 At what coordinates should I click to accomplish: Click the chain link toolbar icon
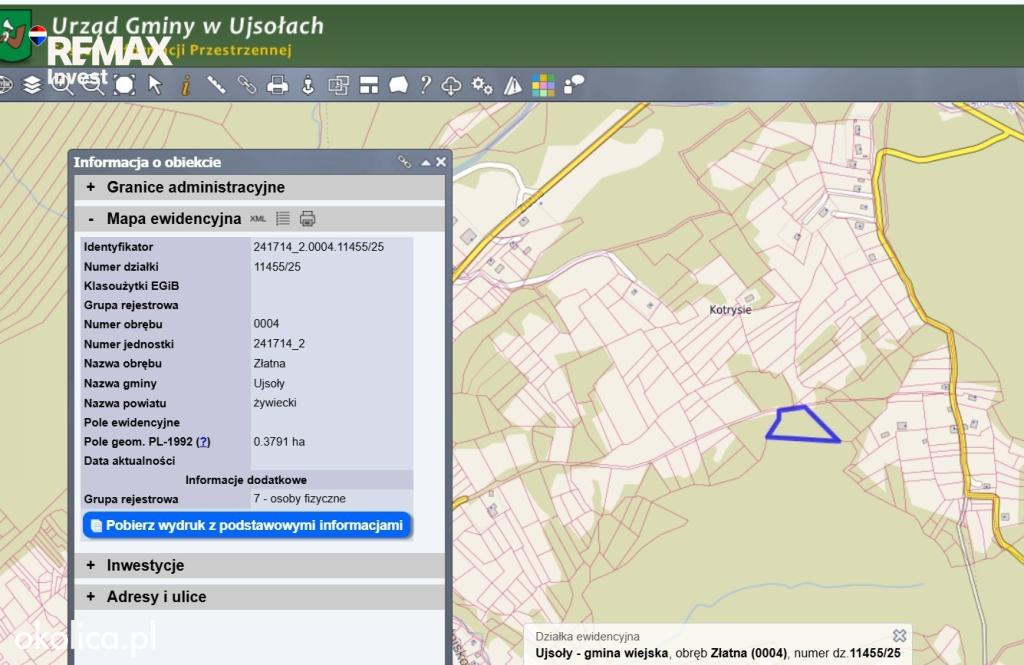(246, 84)
